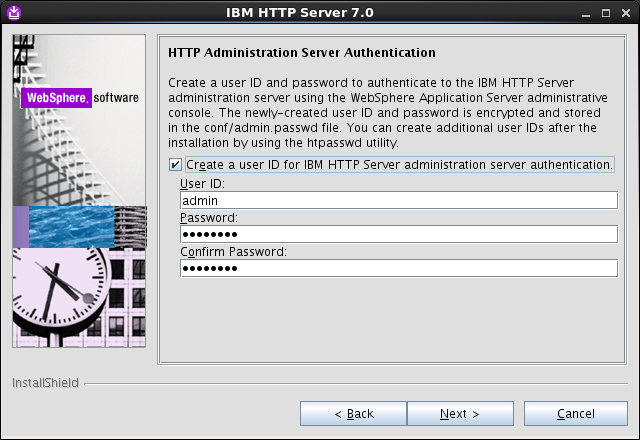The height and width of the screenshot is (440, 640).
Task: Click the WebSphere software logo
Action: 80,98
